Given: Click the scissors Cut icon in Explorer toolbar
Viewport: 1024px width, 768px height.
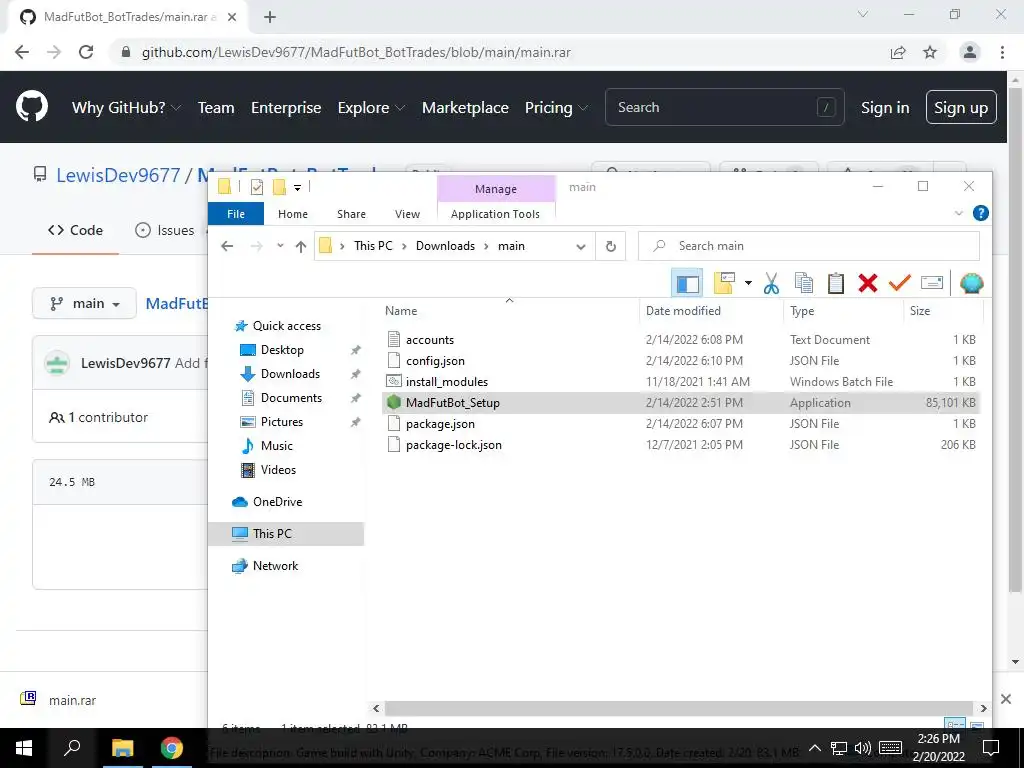Looking at the screenshot, I should pyautogui.click(x=771, y=283).
